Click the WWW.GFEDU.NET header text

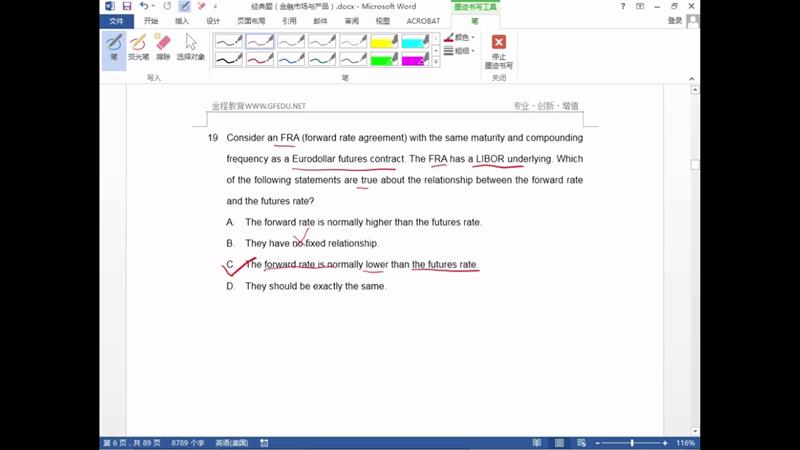click(275, 106)
